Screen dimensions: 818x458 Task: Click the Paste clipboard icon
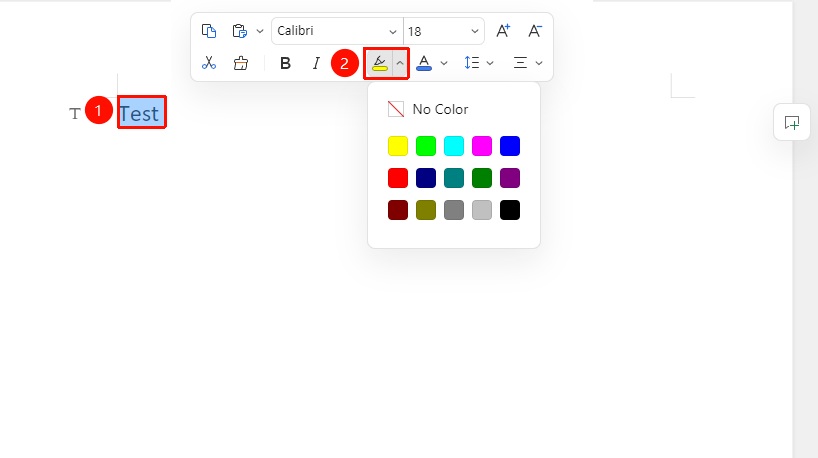[239, 31]
